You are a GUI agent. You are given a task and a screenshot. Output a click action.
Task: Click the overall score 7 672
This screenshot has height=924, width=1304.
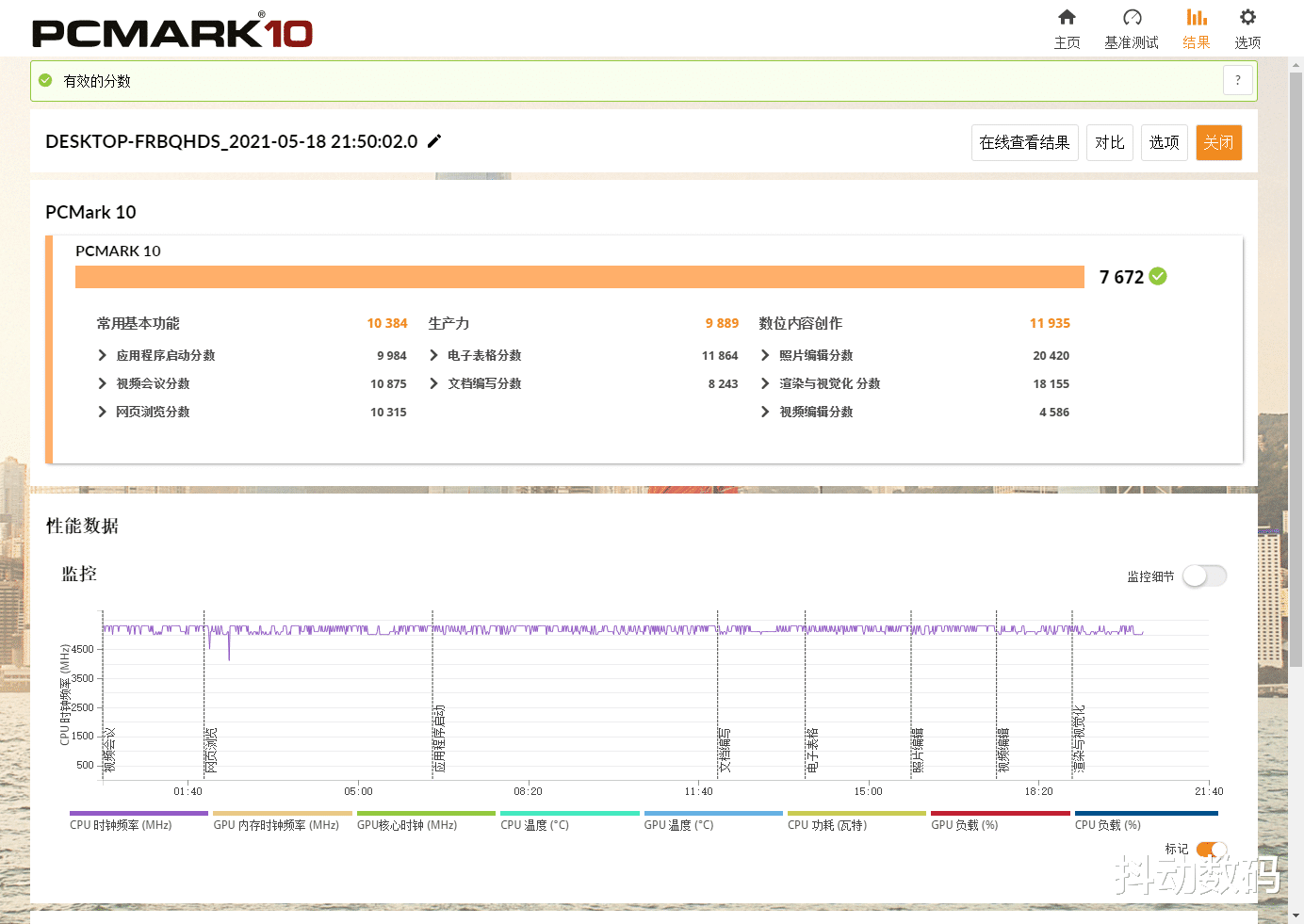click(1121, 277)
